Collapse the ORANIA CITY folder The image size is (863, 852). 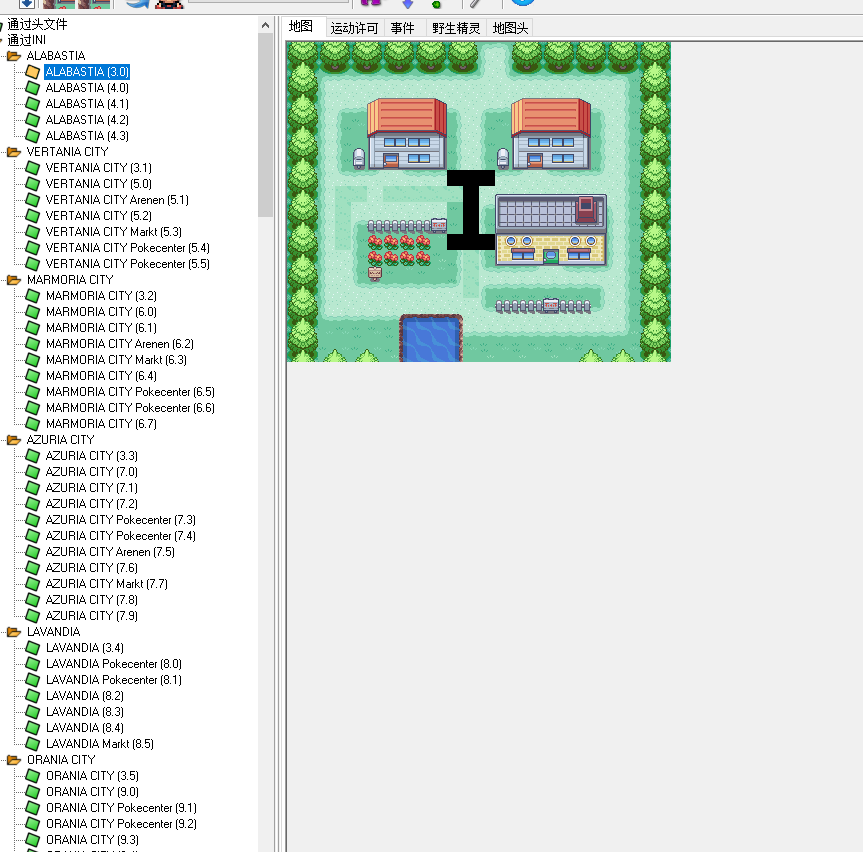tap(14, 760)
